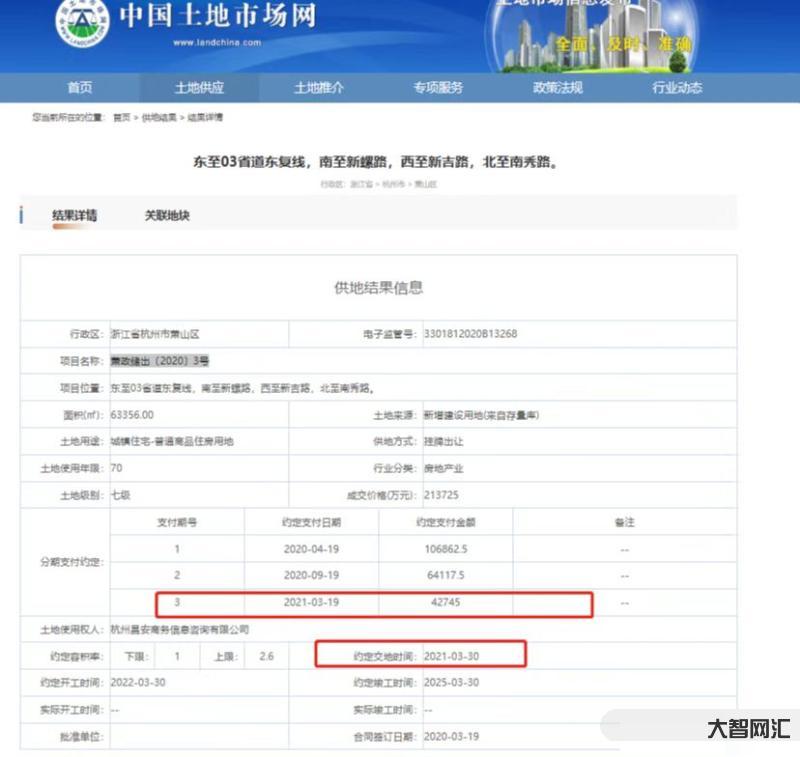The image size is (800, 757).
Task: Click the 备注 column header
Action: (x=624, y=522)
